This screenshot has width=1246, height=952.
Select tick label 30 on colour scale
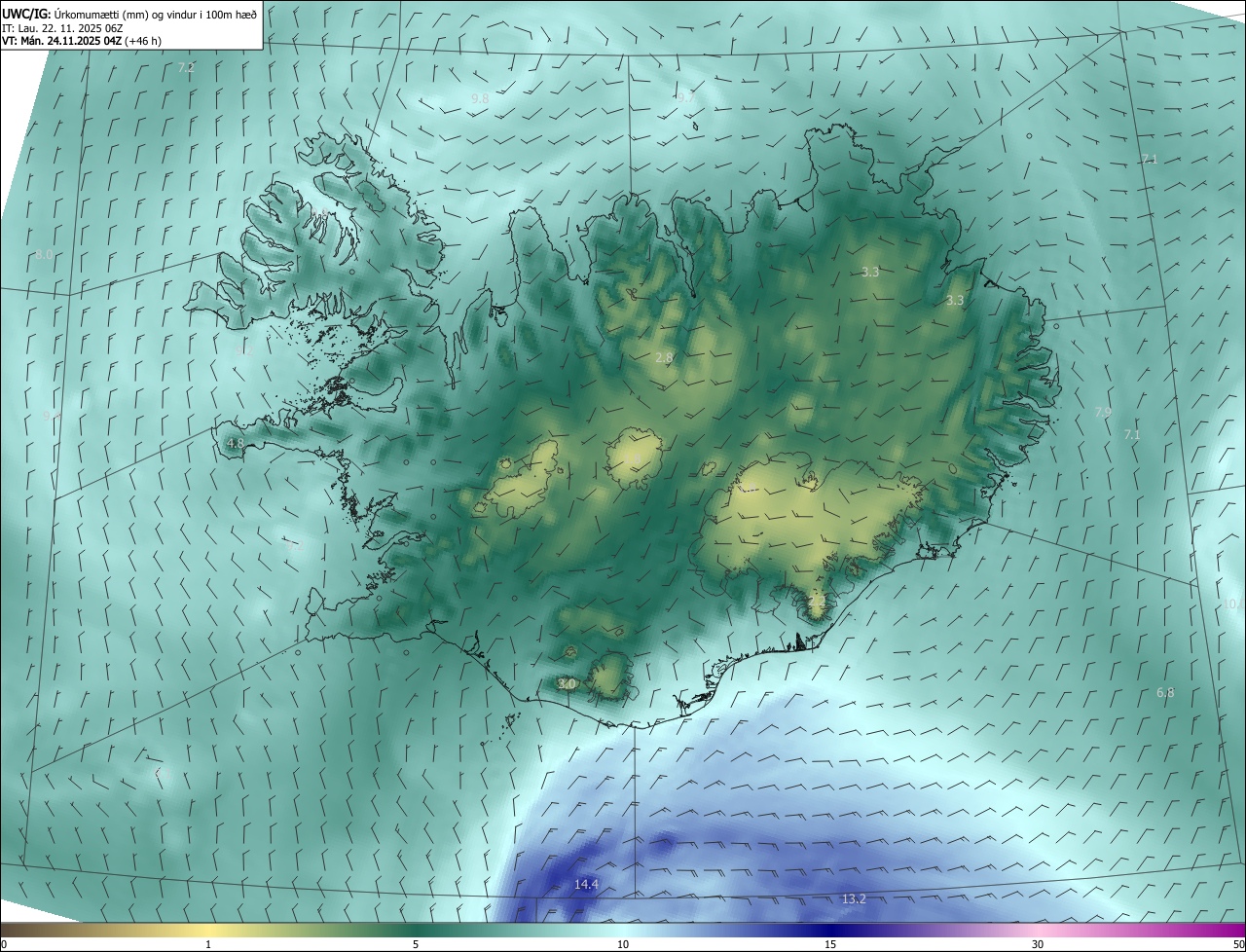click(1038, 944)
